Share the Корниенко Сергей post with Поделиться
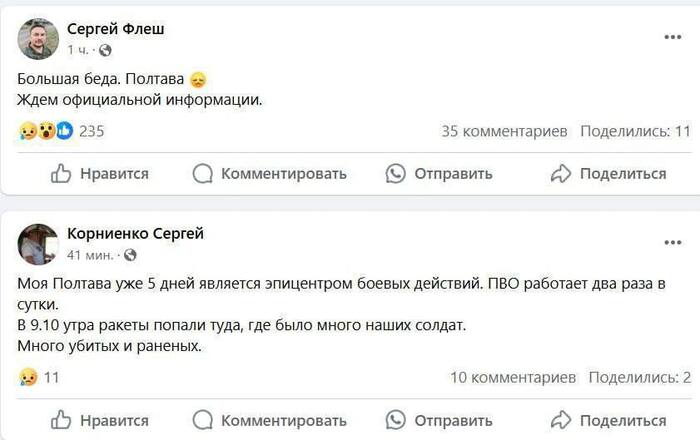The height and width of the screenshot is (440, 700). click(608, 419)
